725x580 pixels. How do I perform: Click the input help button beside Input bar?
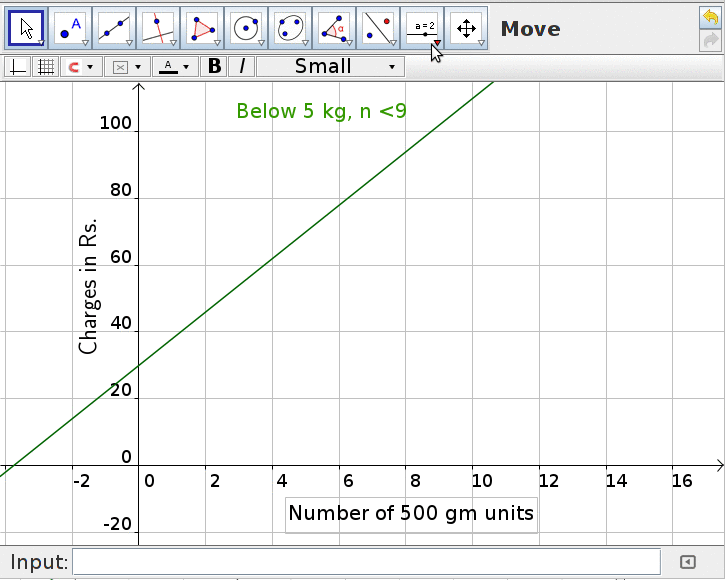tap(687, 562)
